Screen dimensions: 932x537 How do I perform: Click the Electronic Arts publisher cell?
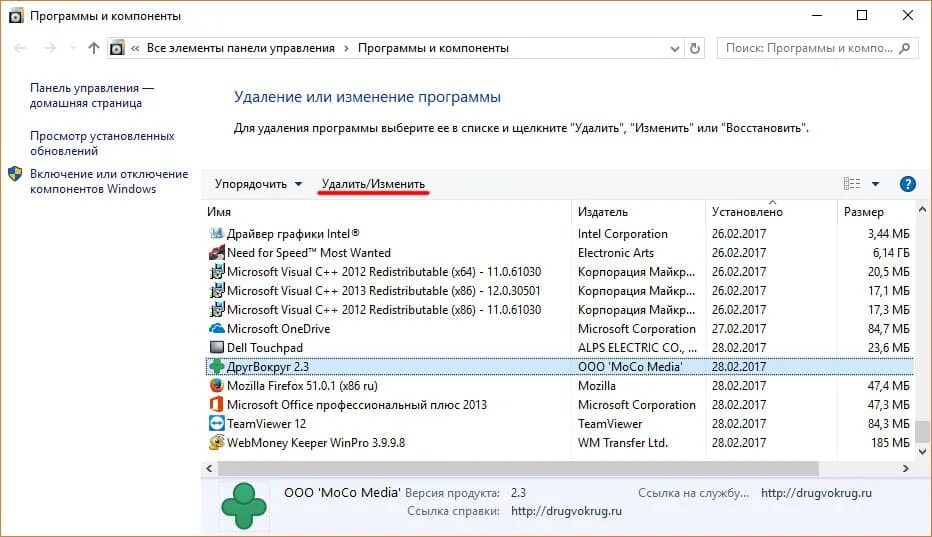(x=616, y=253)
